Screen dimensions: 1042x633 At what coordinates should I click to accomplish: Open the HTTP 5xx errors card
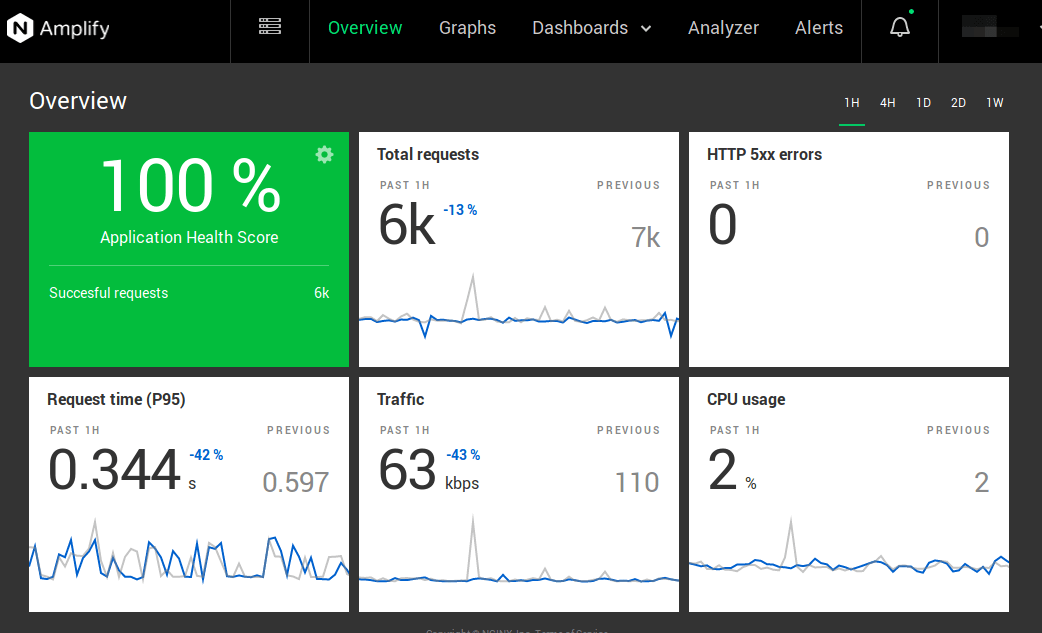848,250
